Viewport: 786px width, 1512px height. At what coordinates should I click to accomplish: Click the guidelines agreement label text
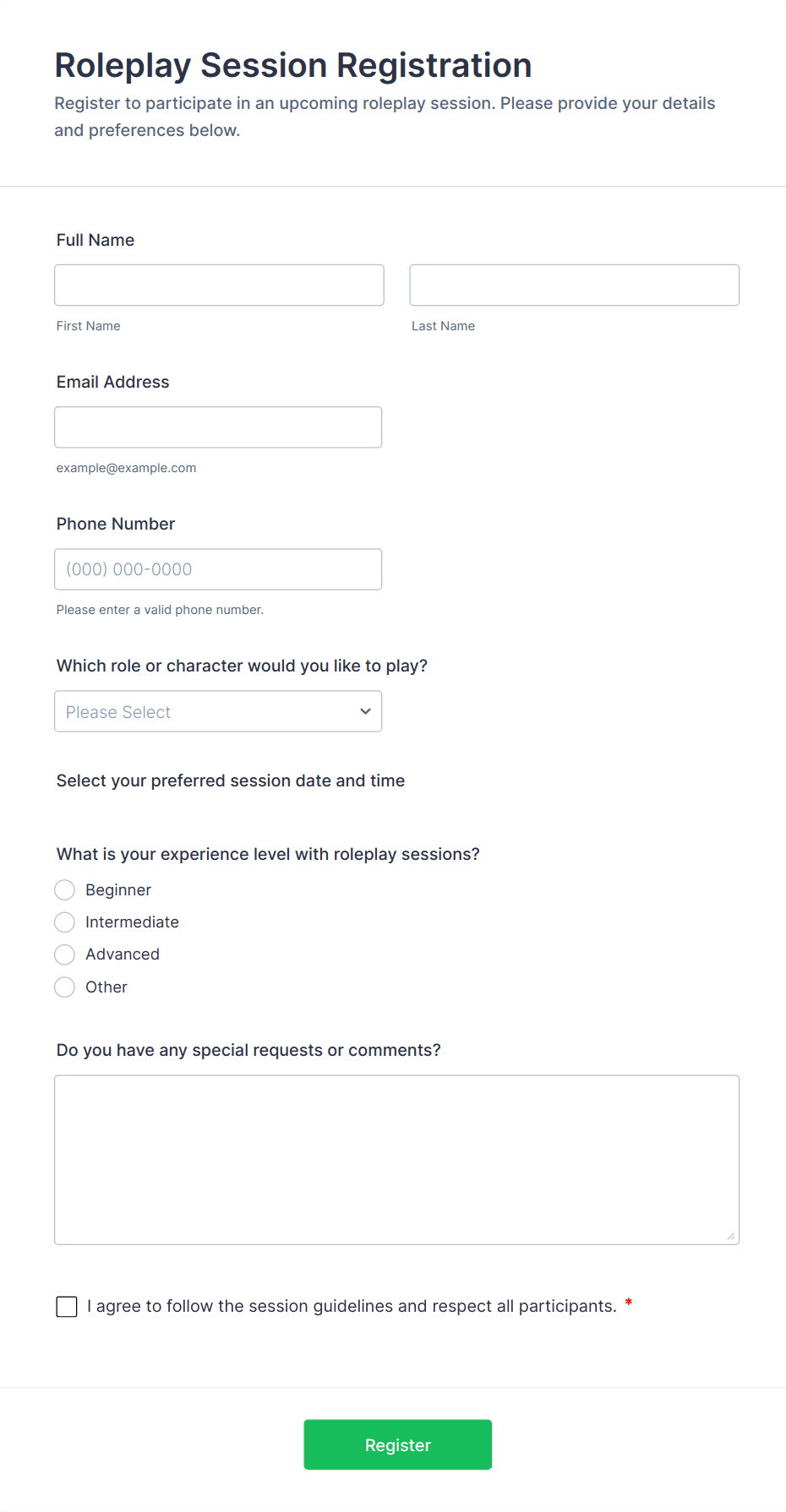[x=352, y=1307]
